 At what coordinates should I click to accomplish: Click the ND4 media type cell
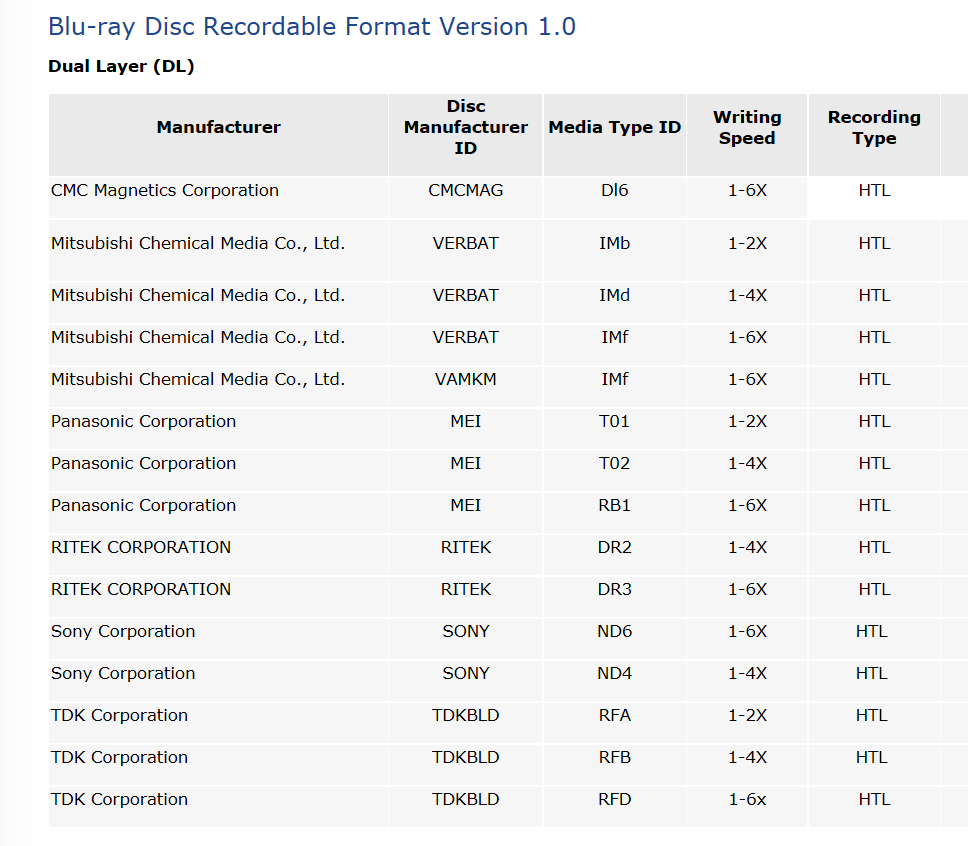tap(614, 673)
